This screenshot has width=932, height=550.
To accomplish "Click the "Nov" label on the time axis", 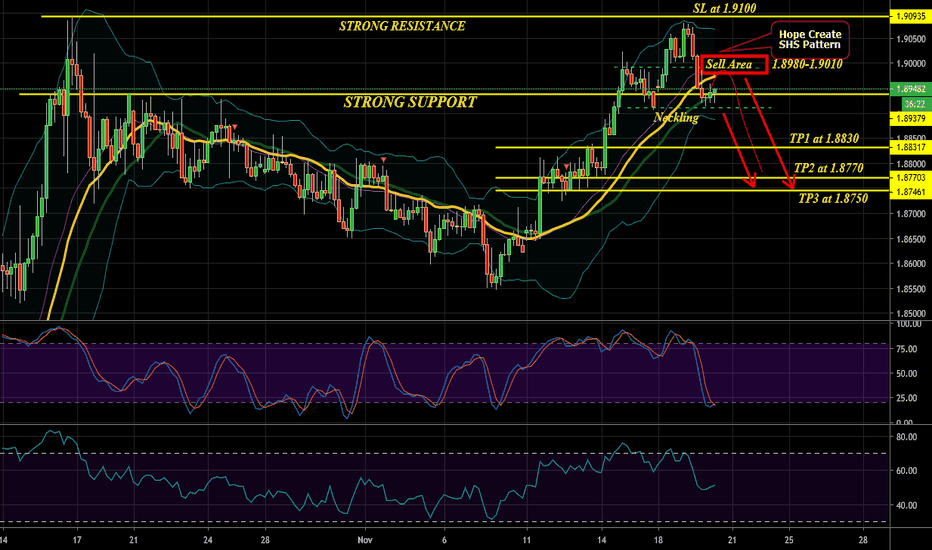I will pyautogui.click(x=364, y=538).
